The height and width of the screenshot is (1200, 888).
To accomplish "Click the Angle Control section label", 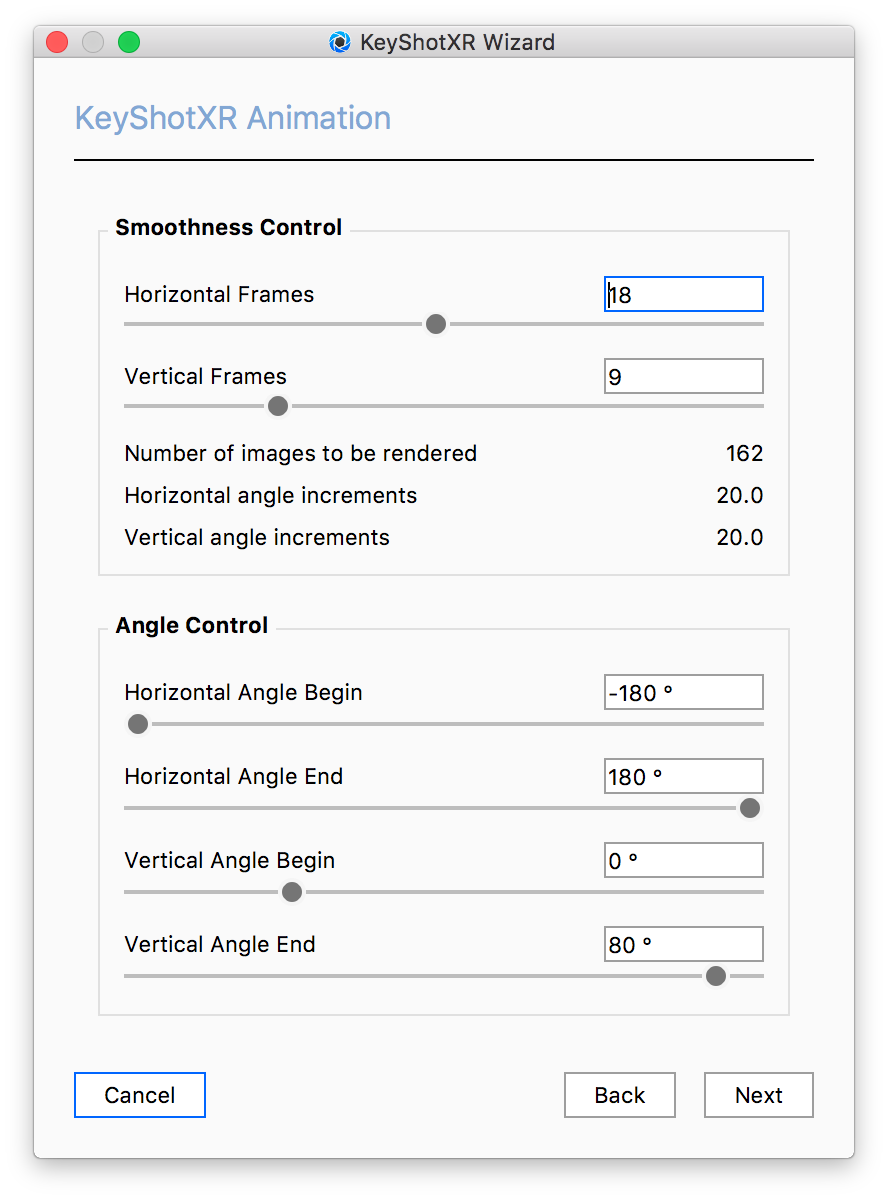I will tap(191, 625).
